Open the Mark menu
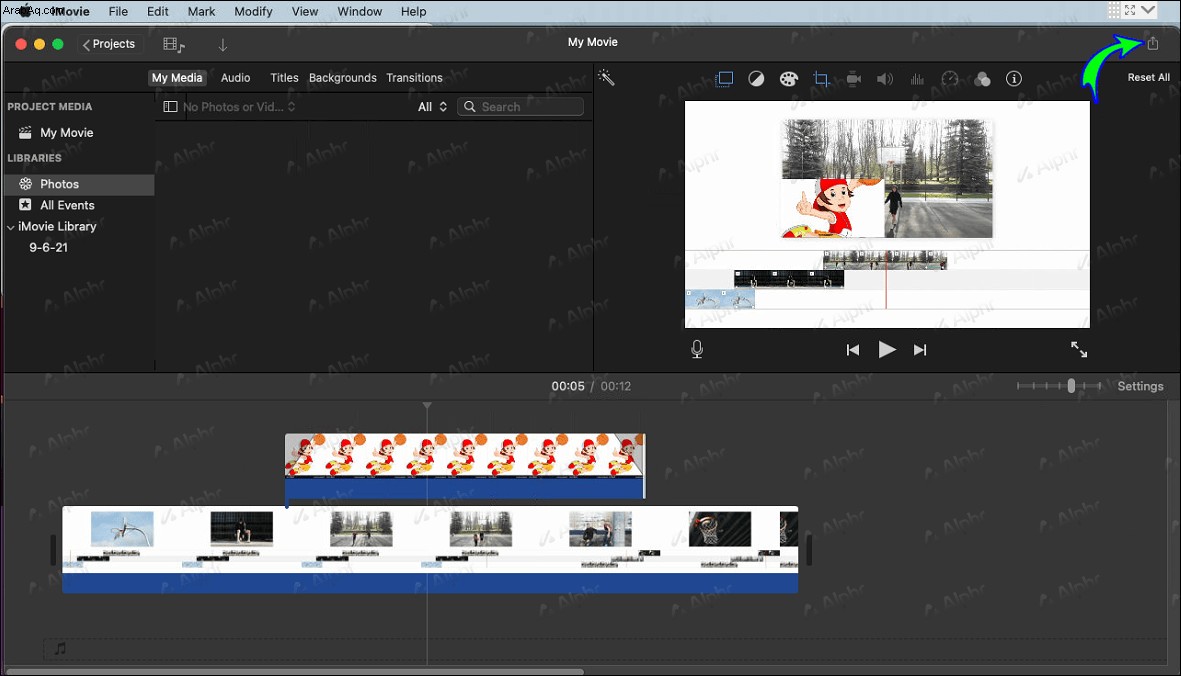The width and height of the screenshot is (1181, 676). tap(201, 11)
